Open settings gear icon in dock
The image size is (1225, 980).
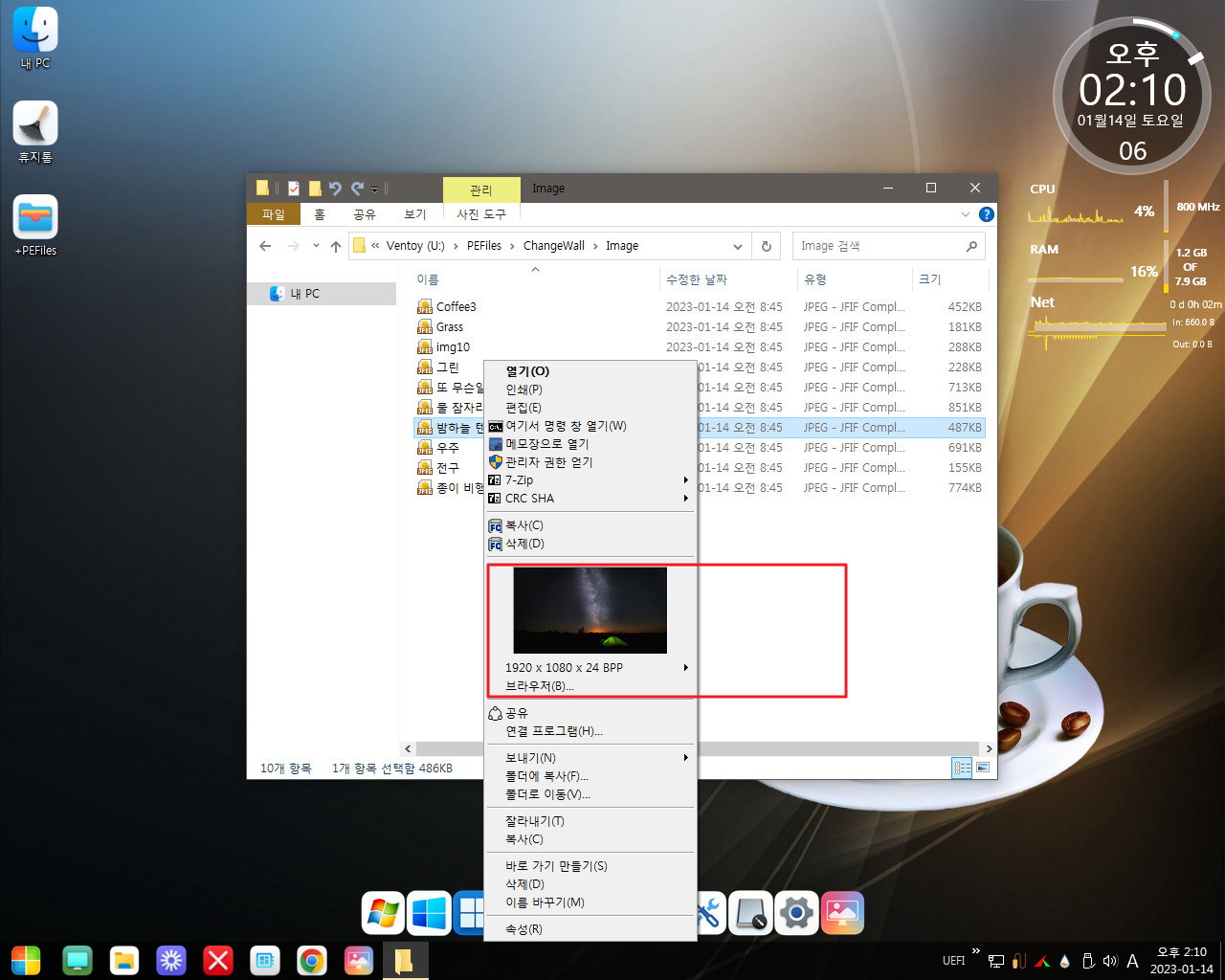[x=796, y=913]
